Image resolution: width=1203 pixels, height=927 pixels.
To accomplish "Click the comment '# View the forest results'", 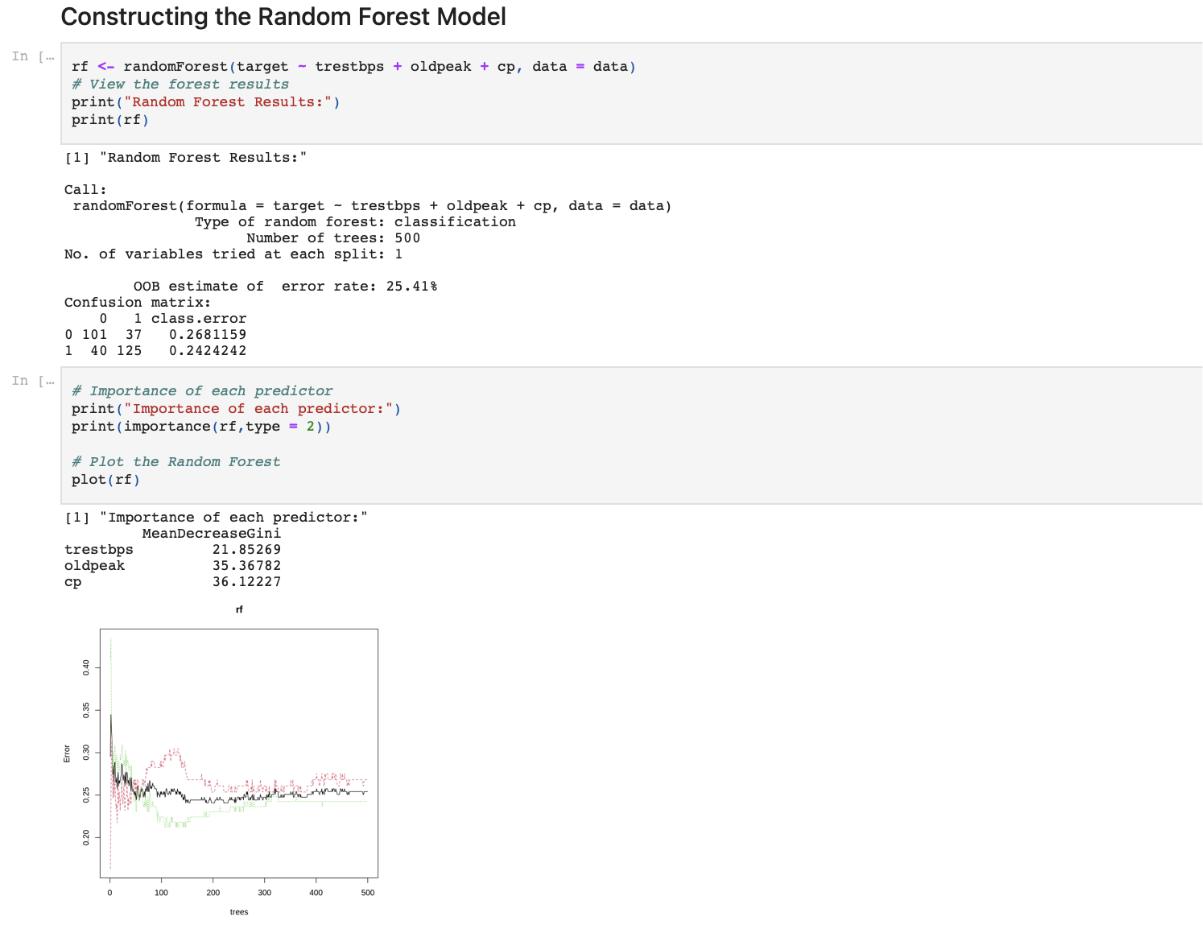I will coord(180,84).
